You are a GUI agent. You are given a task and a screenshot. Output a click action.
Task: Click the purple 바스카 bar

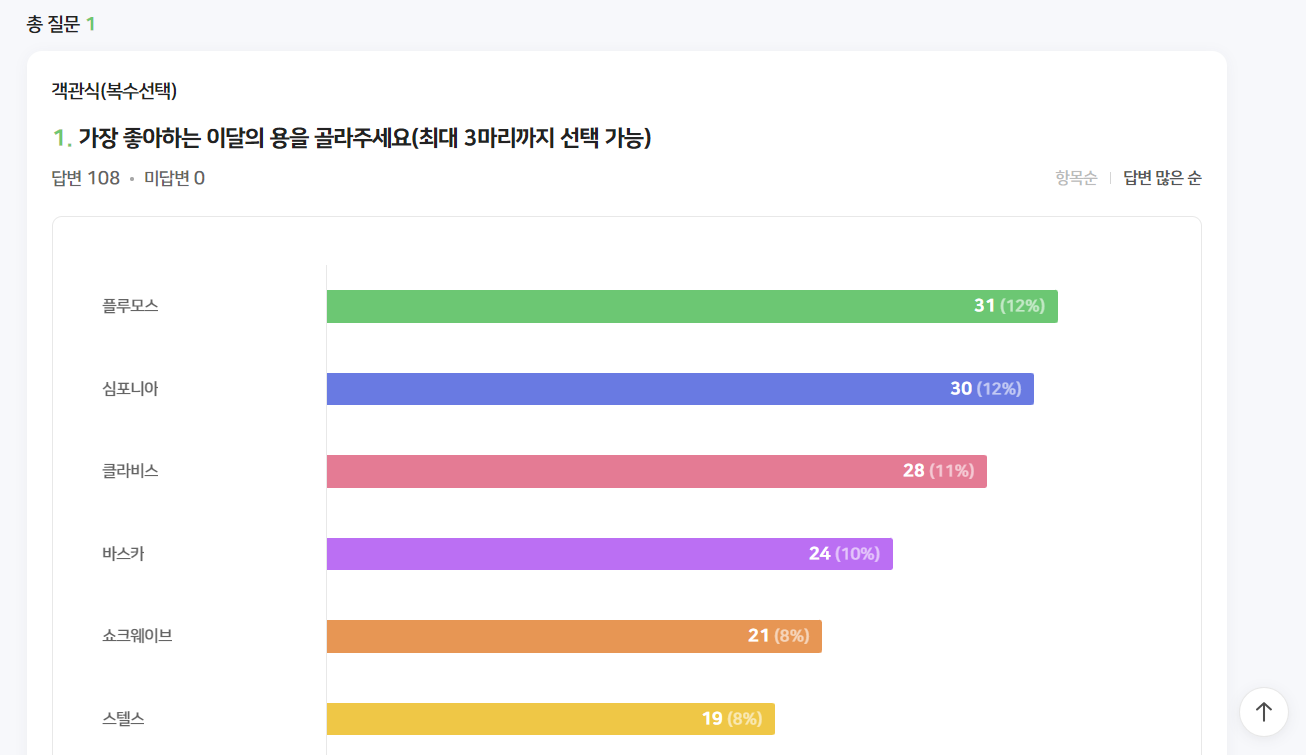click(609, 554)
